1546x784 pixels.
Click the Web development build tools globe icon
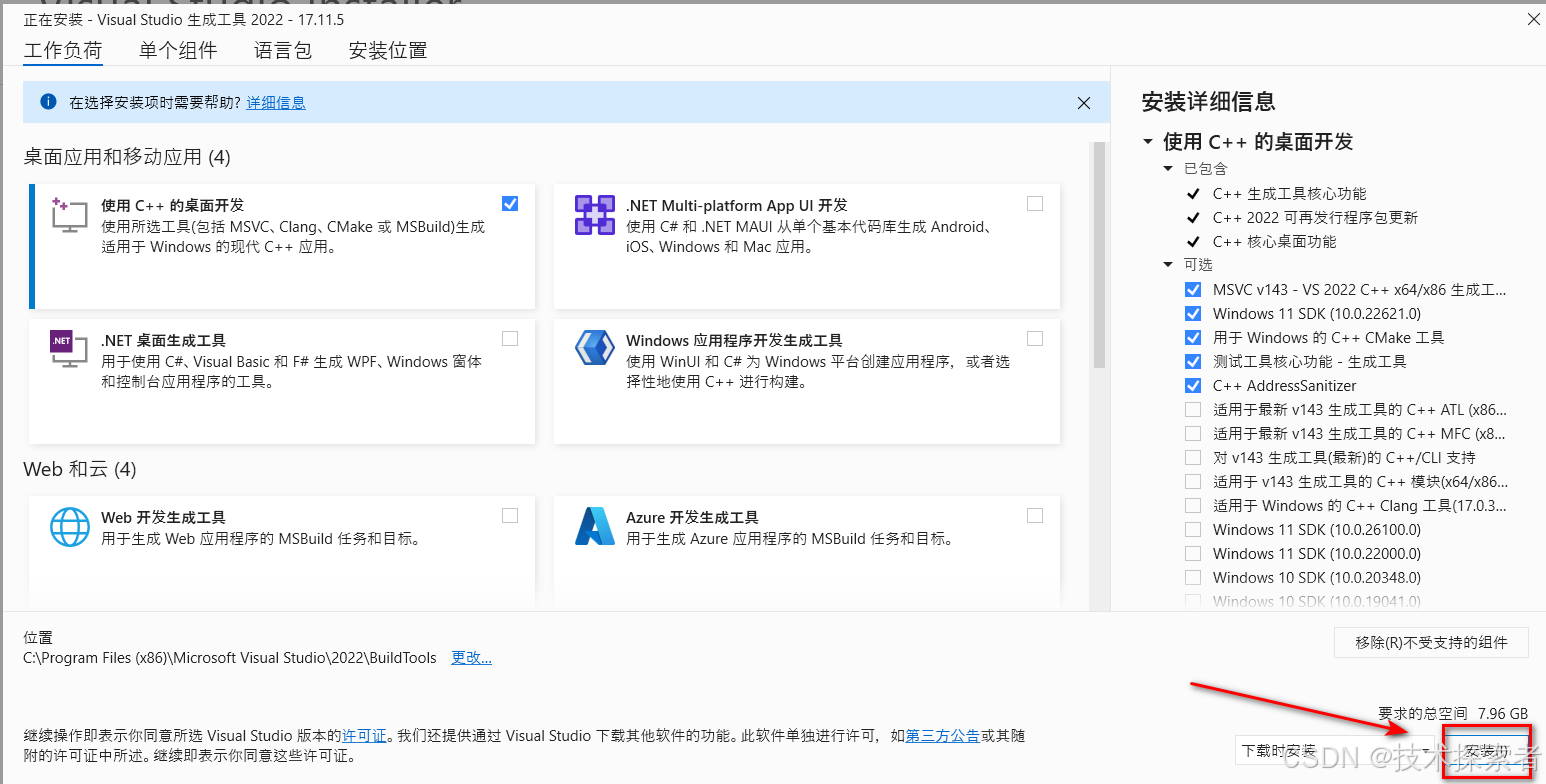tap(69, 526)
